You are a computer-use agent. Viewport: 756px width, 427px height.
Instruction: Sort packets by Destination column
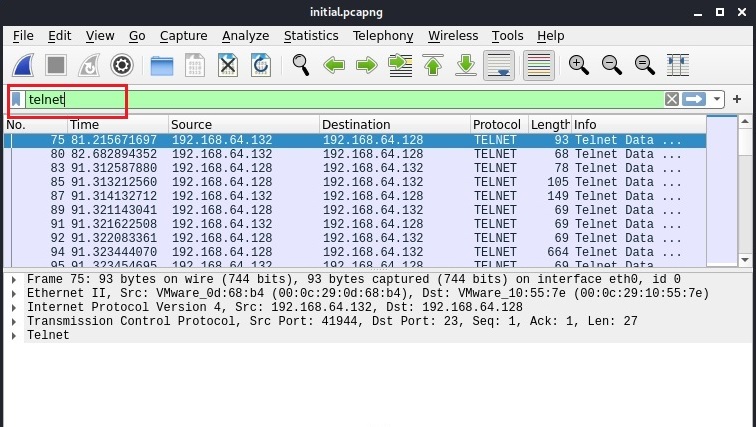pos(395,125)
